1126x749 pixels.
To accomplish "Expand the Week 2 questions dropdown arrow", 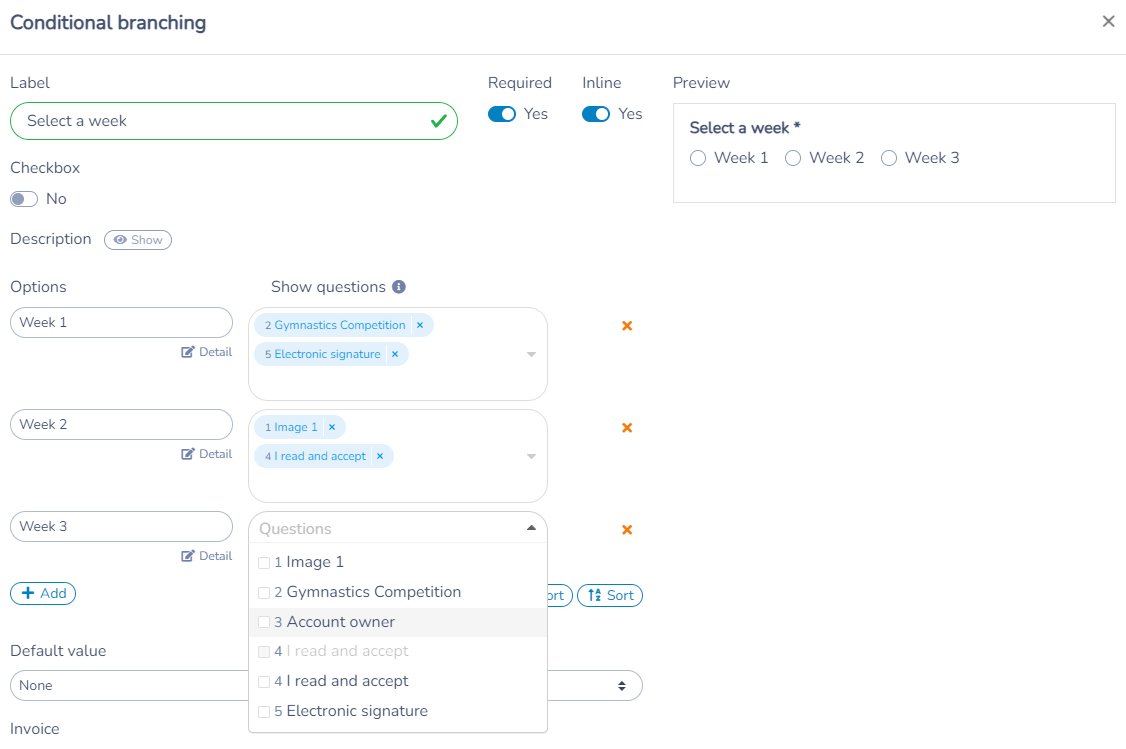I will [x=531, y=456].
